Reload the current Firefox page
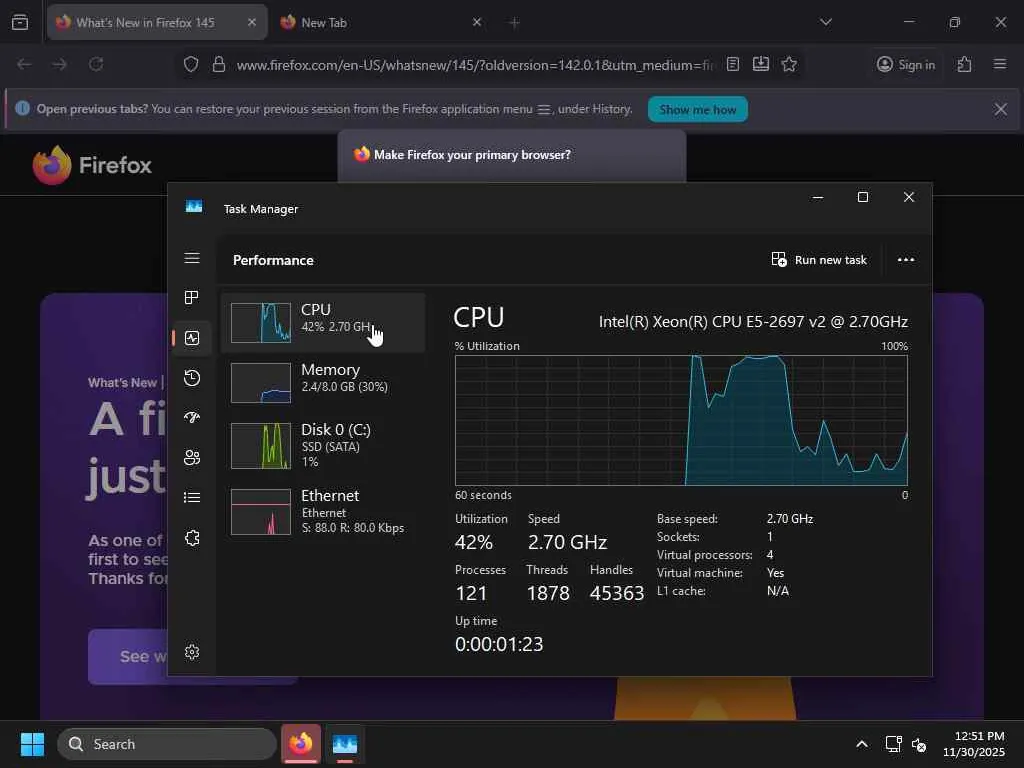1024x768 pixels. pyautogui.click(x=96, y=64)
